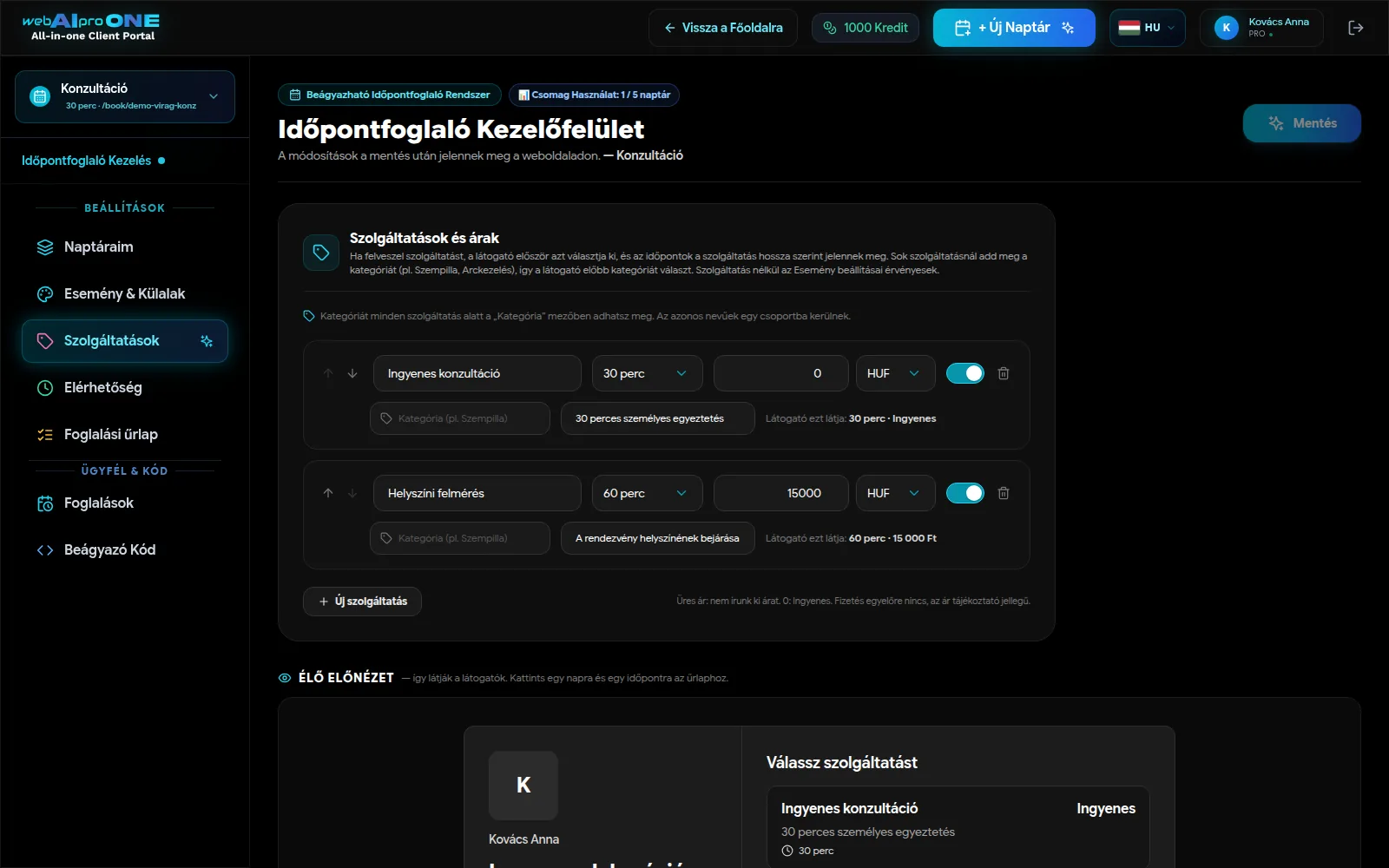Open Naptáraim in the sidebar

(125, 247)
